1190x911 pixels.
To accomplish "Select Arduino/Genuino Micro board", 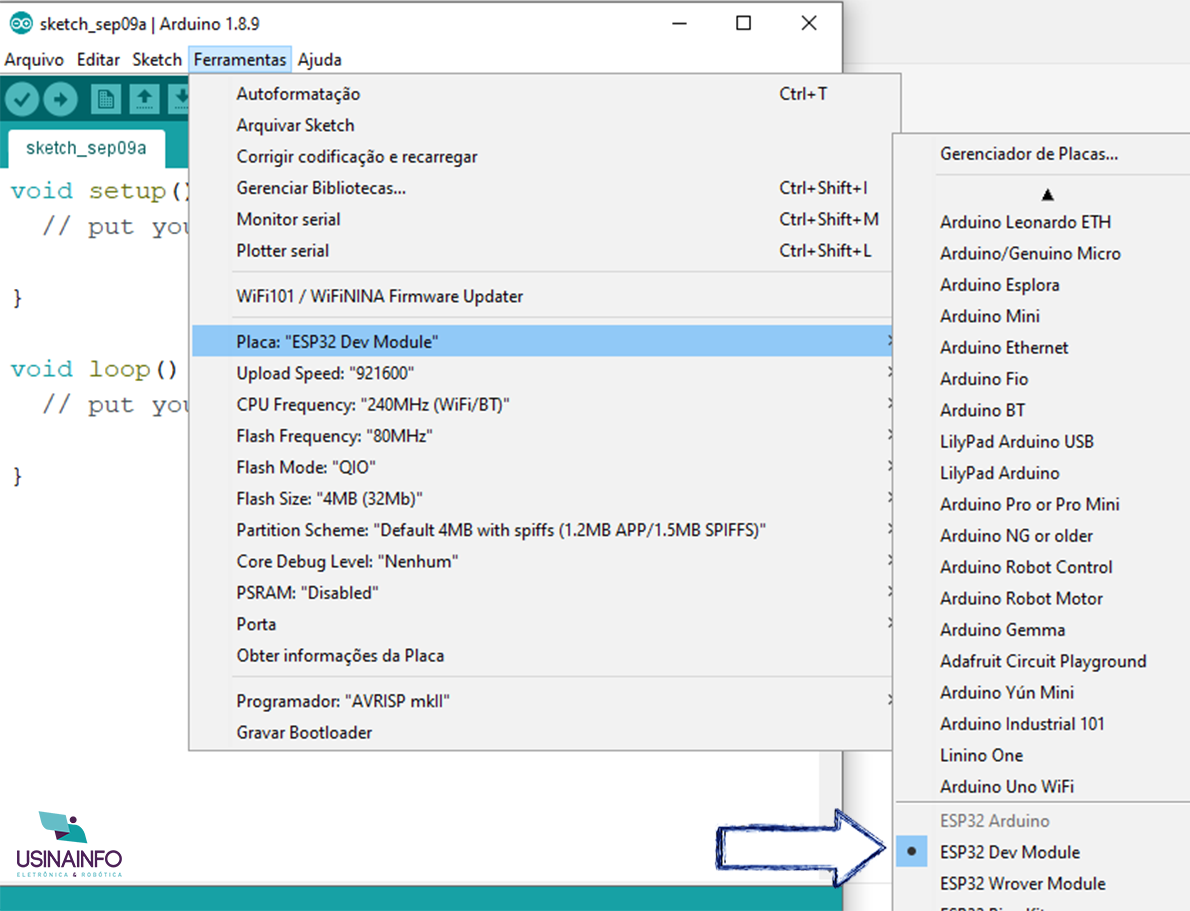I will point(1043,254).
